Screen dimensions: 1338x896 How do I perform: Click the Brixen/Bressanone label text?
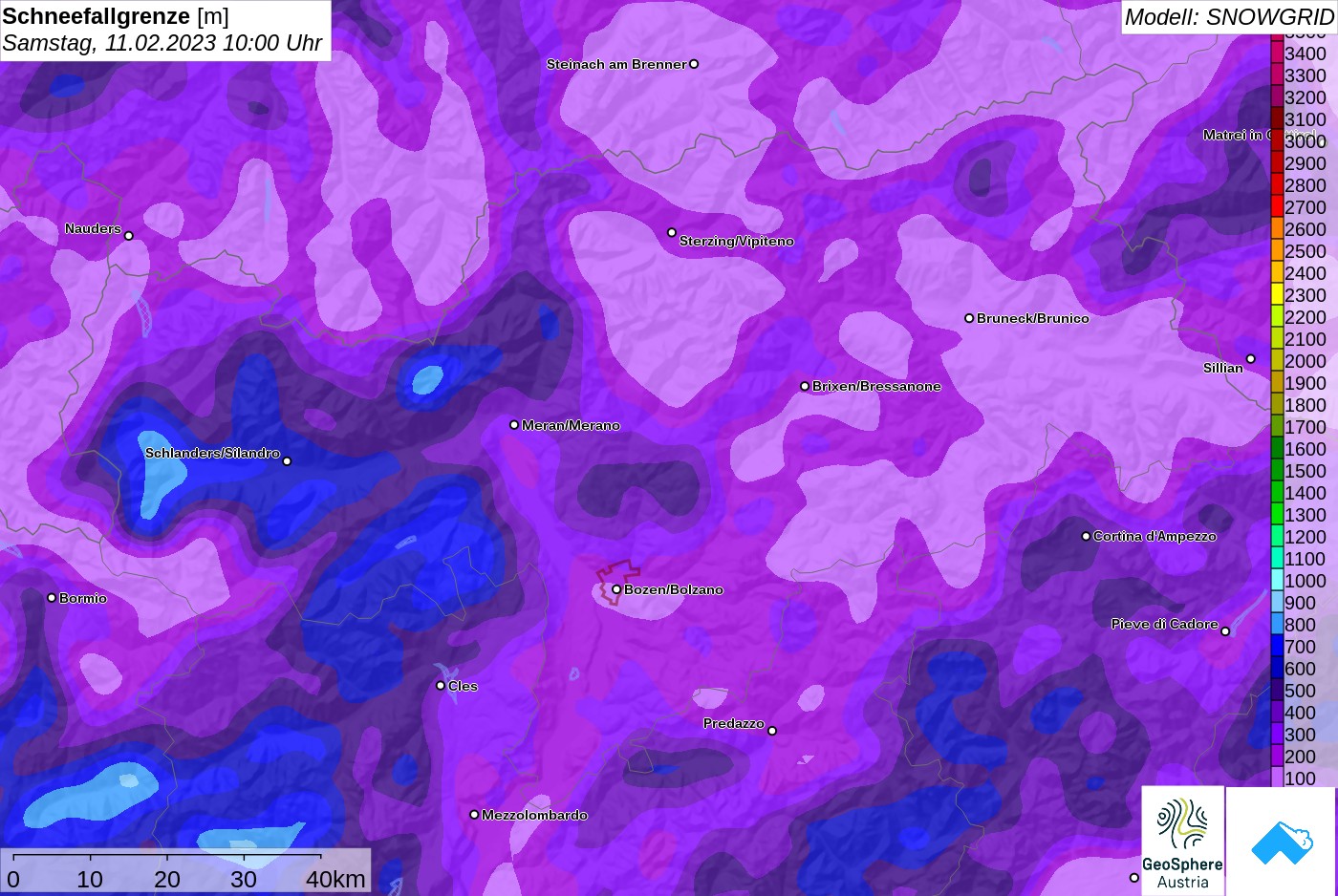point(876,386)
